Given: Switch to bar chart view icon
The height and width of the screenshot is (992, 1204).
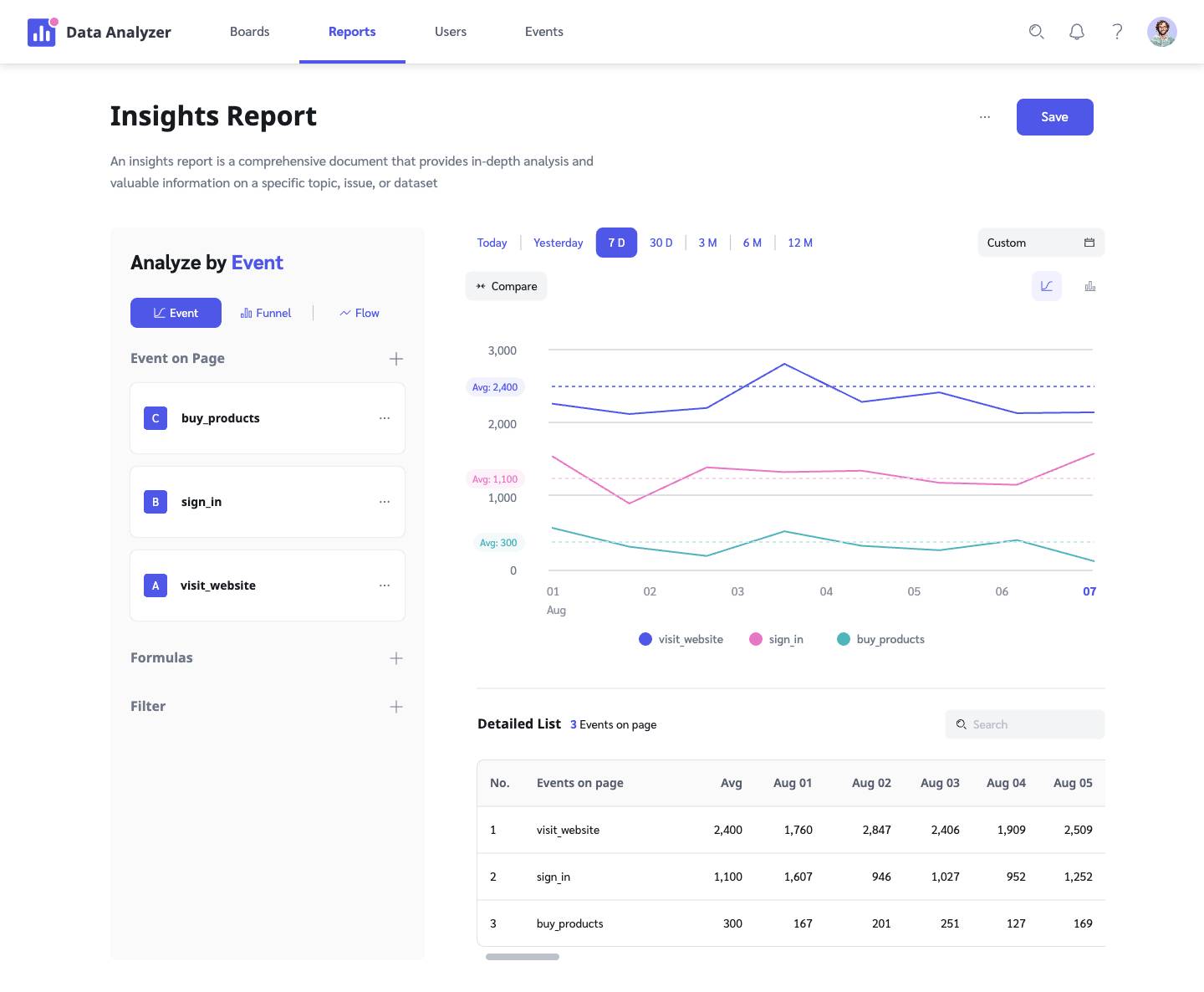Looking at the screenshot, I should (x=1089, y=286).
